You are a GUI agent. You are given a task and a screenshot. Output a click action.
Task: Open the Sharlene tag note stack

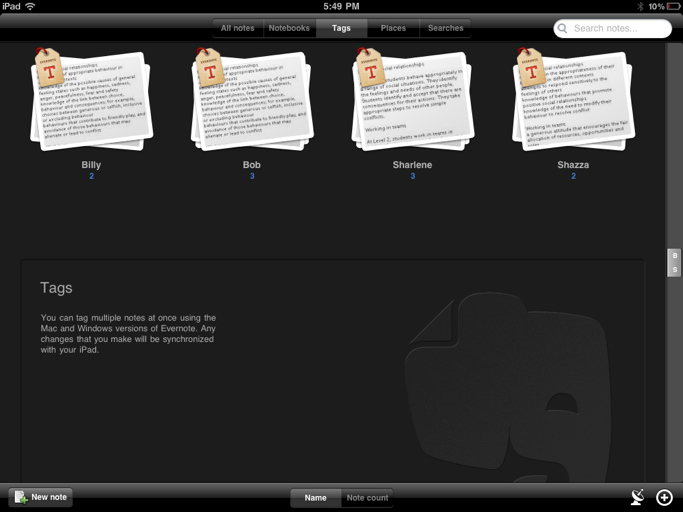(413, 99)
